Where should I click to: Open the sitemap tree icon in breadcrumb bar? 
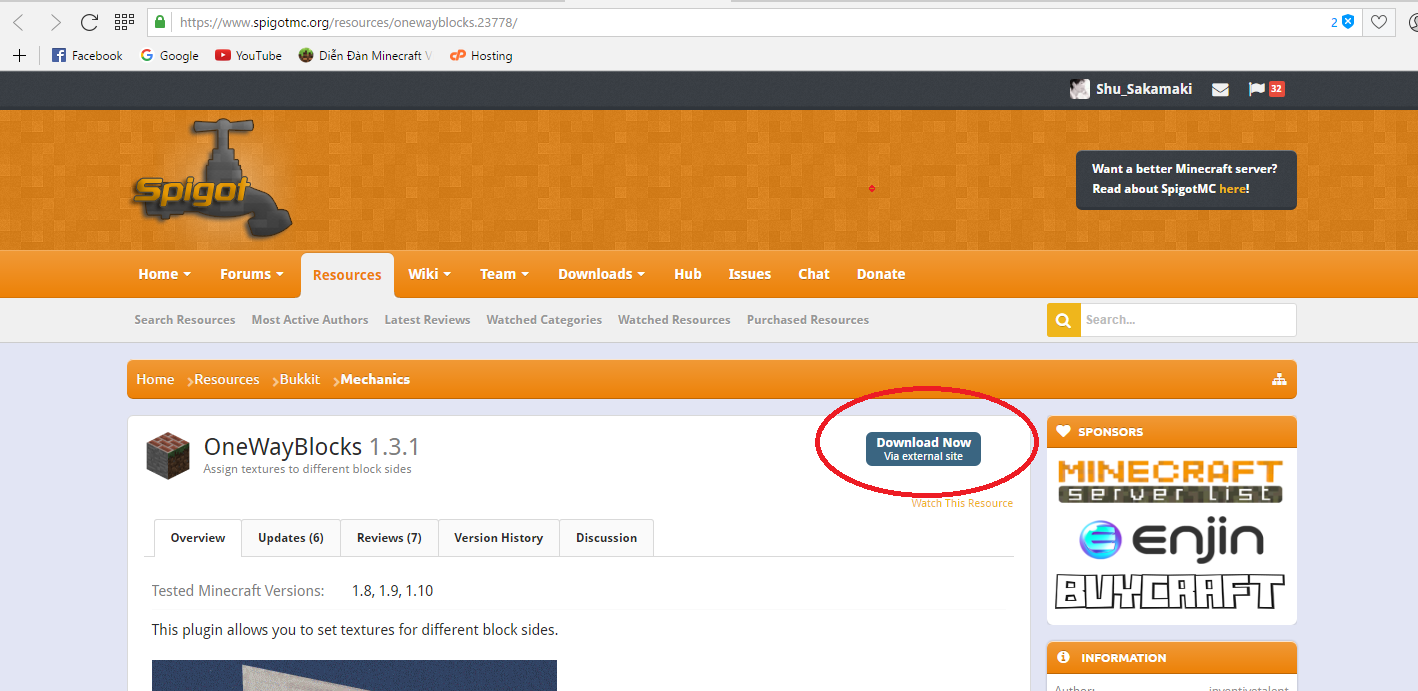[x=1278, y=379]
